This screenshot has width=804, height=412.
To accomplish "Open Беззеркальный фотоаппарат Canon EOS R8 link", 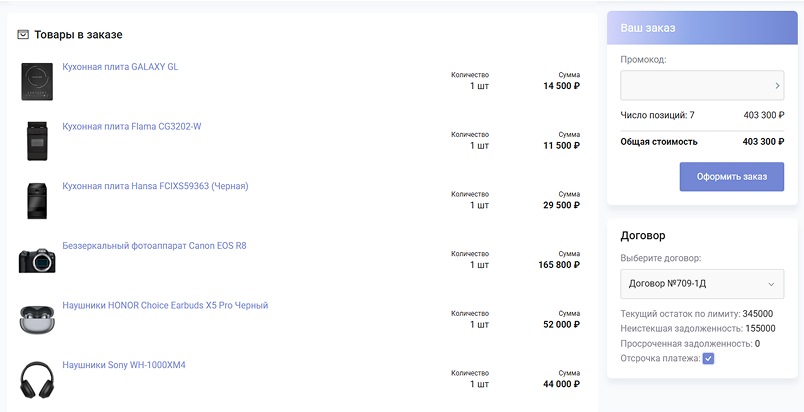I will point(154,245).
